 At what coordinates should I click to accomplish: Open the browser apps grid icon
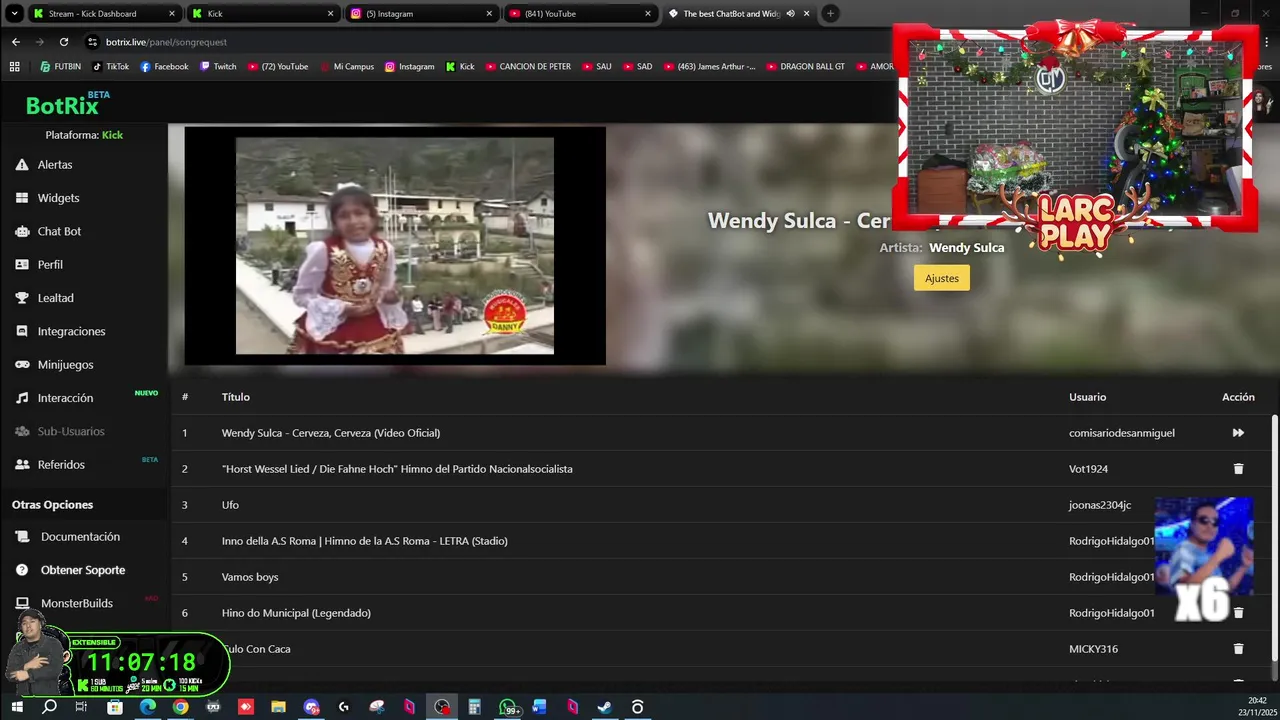(14, 67)
